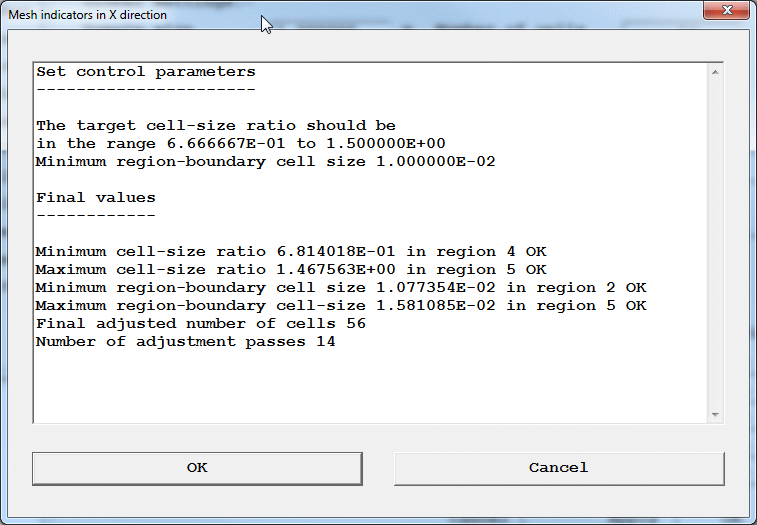The image size is (757, 525).
Task: Click the scrollbar down arrow
Action: pos(715,414)
